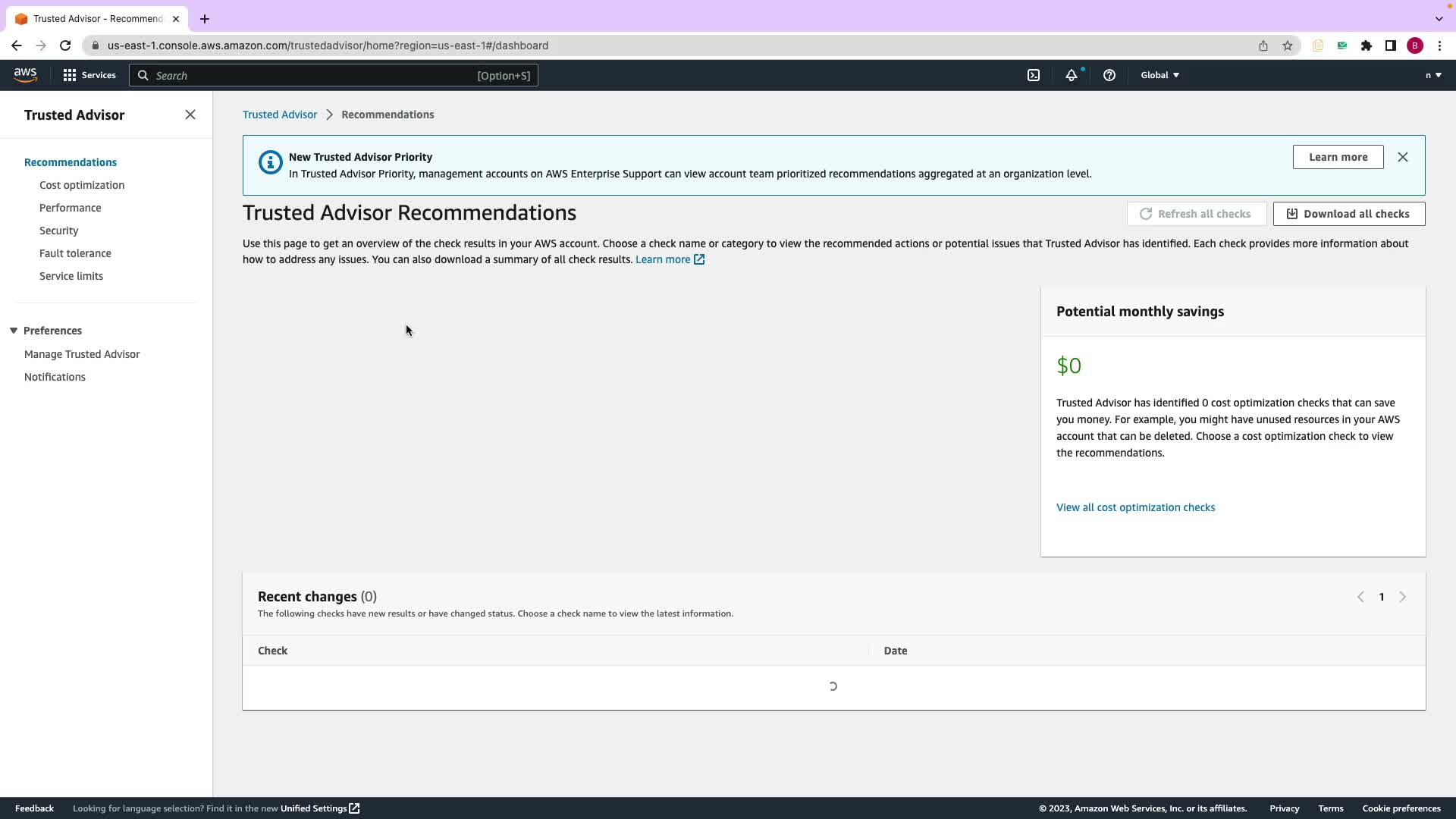Open the account menu dropdown
The image size is (1456, 819).
pos(1432,75)
